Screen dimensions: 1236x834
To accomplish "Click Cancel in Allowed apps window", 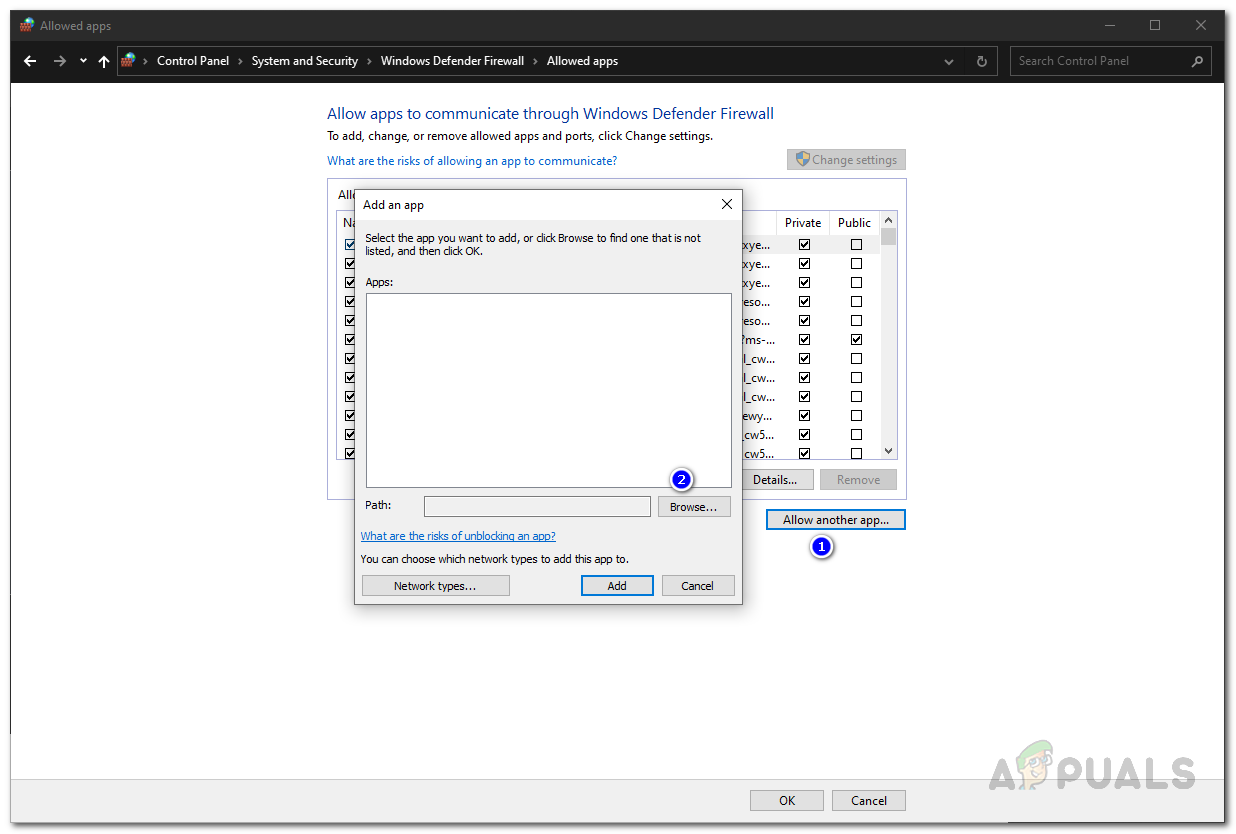I will point(869,800).
